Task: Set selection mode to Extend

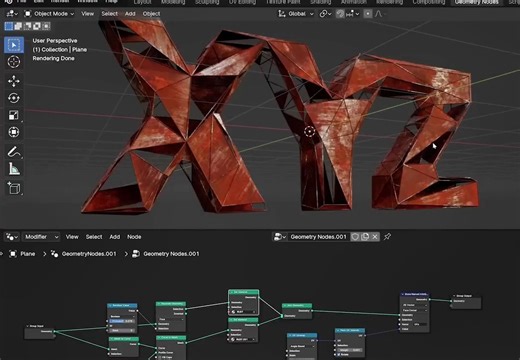Action: [18, 26]
